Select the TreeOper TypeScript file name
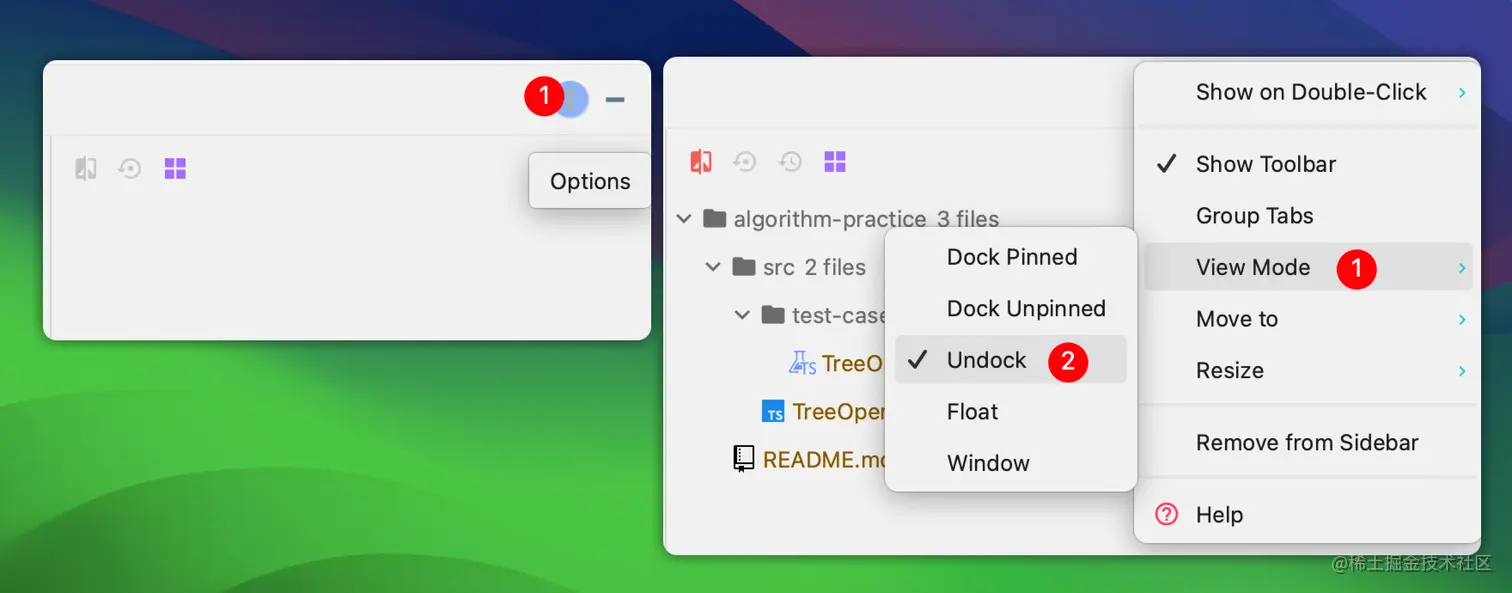The image size is (1512, 593). point(838,412)
